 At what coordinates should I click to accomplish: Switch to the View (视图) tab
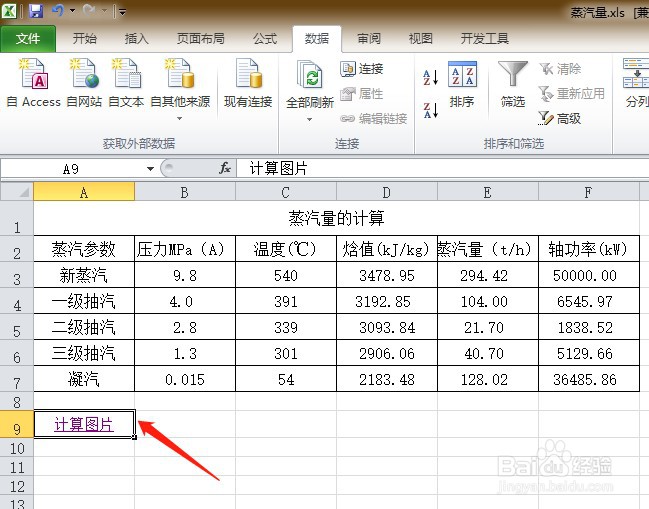point(421,39)
